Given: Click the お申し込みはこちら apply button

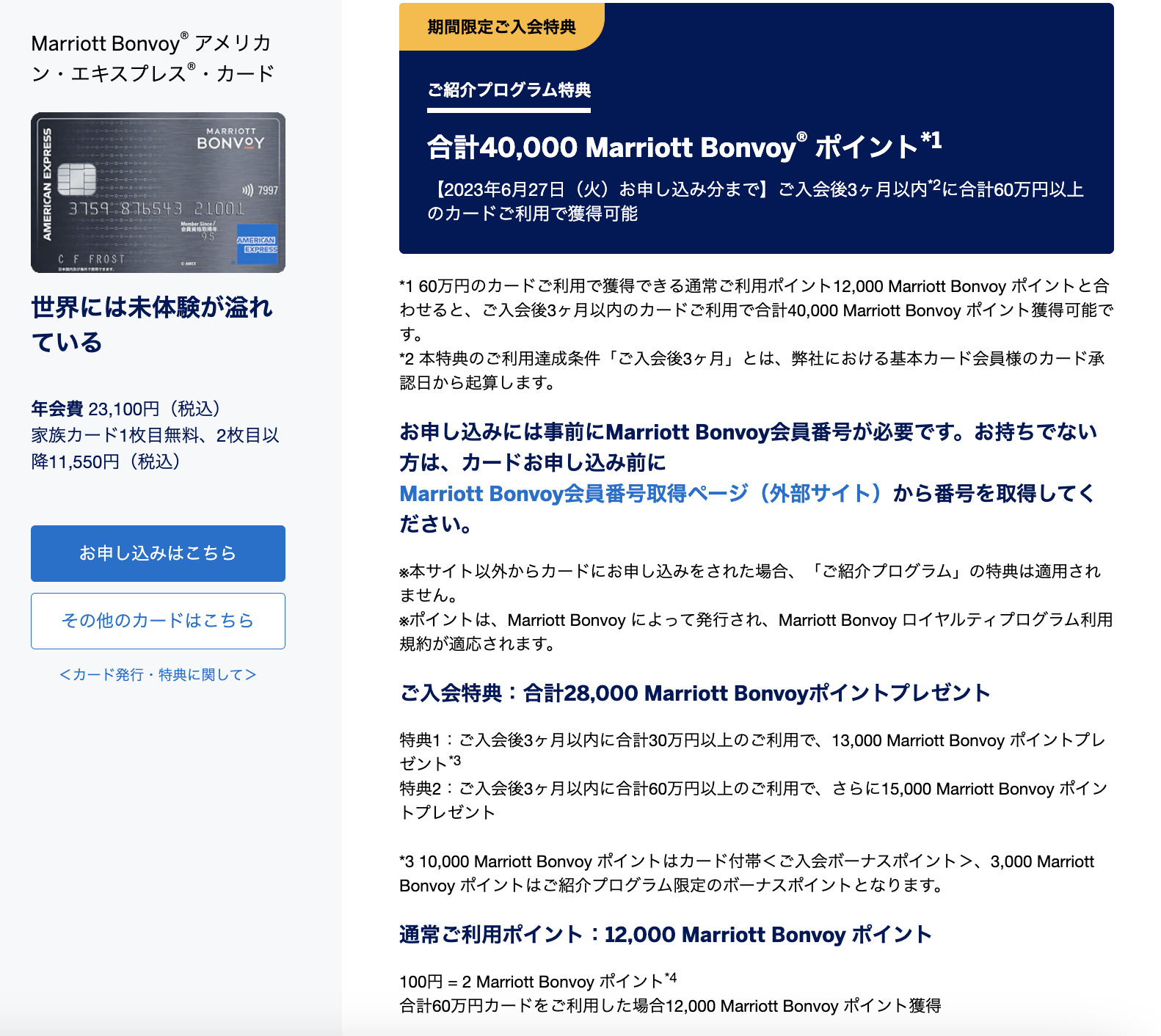Looking at the screenshot, I should pos(158,553).
